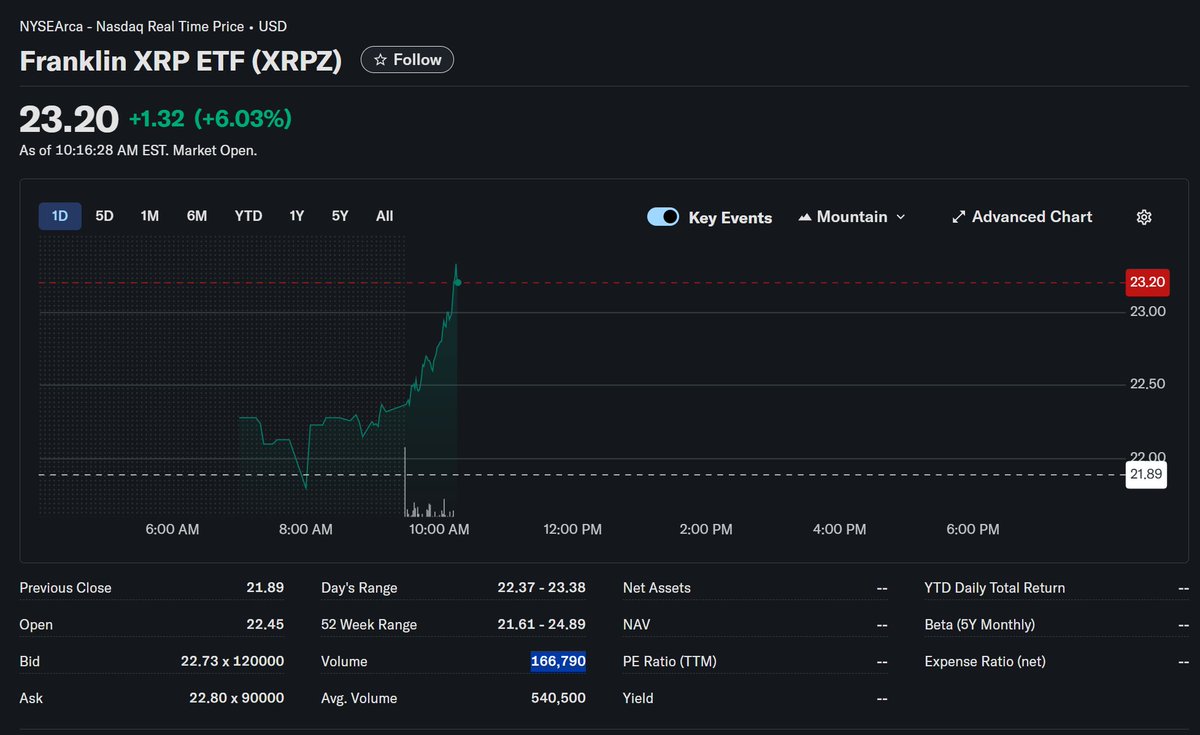Select the 6M time range
The height and width of the screenshot is (735, 1200).
pyautogui.click(x=197, y=216)
